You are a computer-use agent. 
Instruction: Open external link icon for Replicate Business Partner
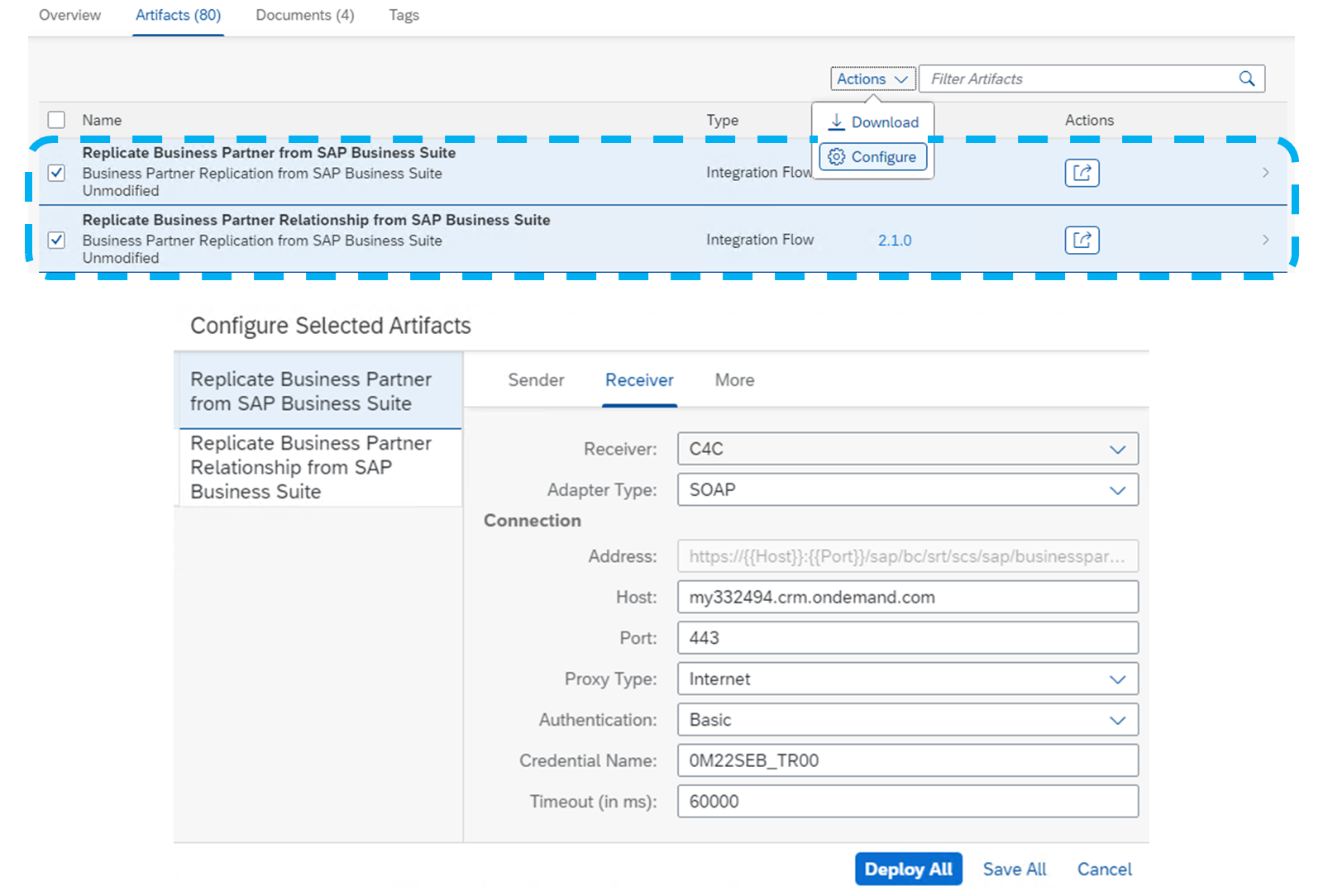click(1082, 173)
